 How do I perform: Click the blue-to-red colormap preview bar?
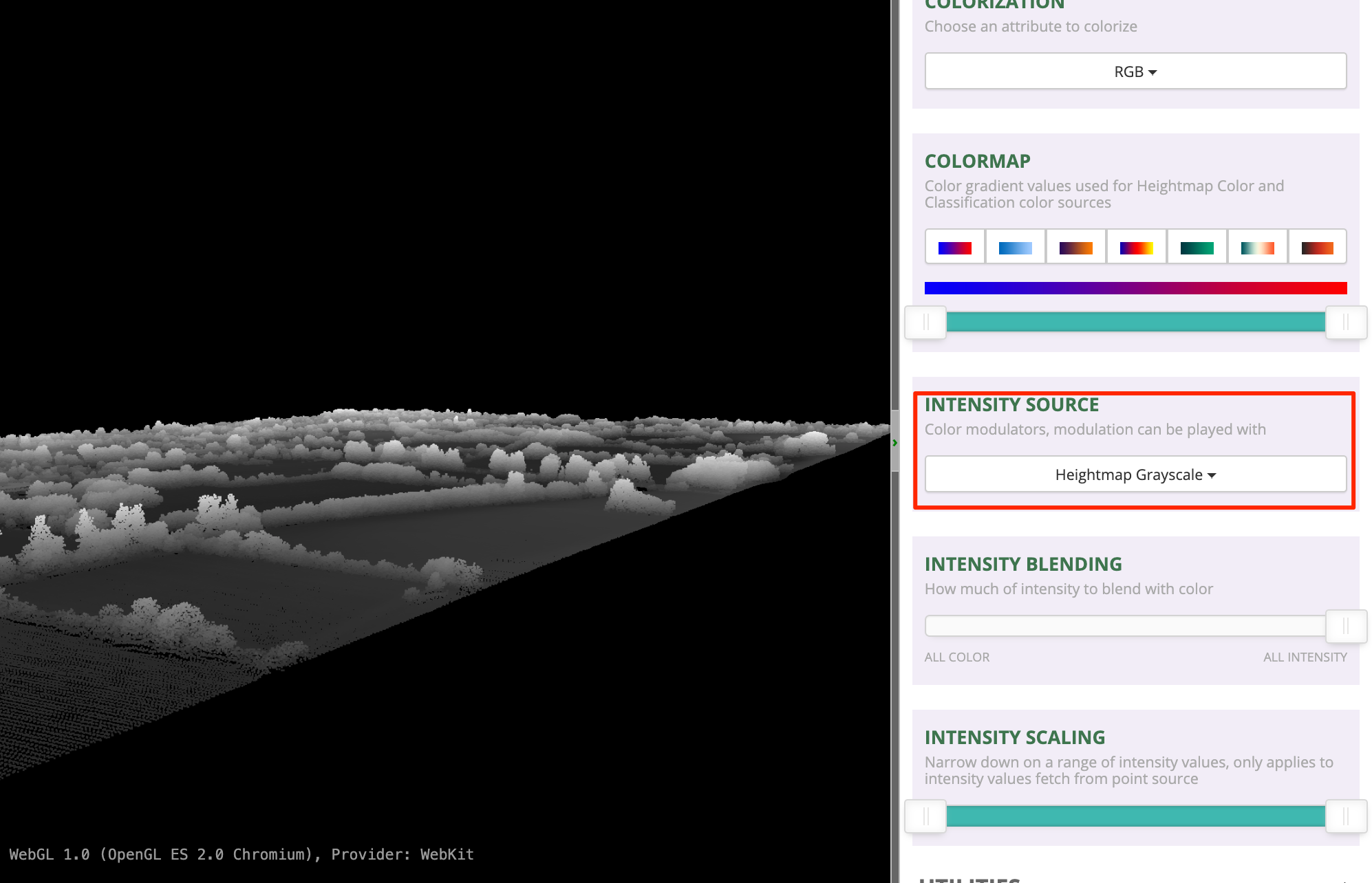(1135, 288)
